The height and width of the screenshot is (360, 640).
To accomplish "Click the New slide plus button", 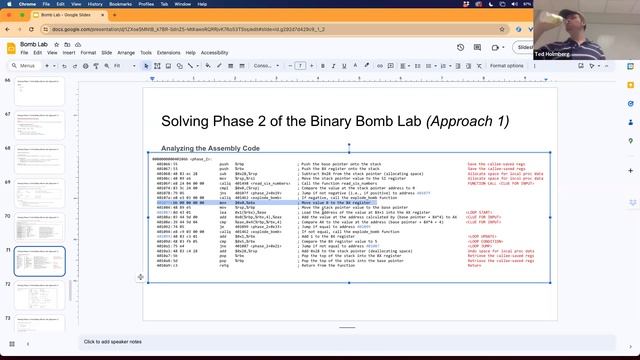I will (x=47, y=66).
